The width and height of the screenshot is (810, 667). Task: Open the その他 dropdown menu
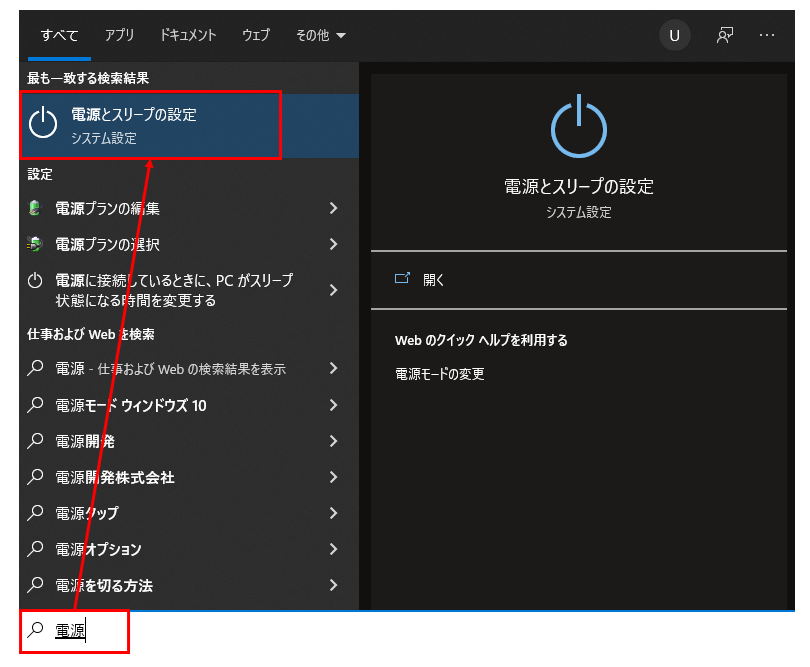(320, 35)
